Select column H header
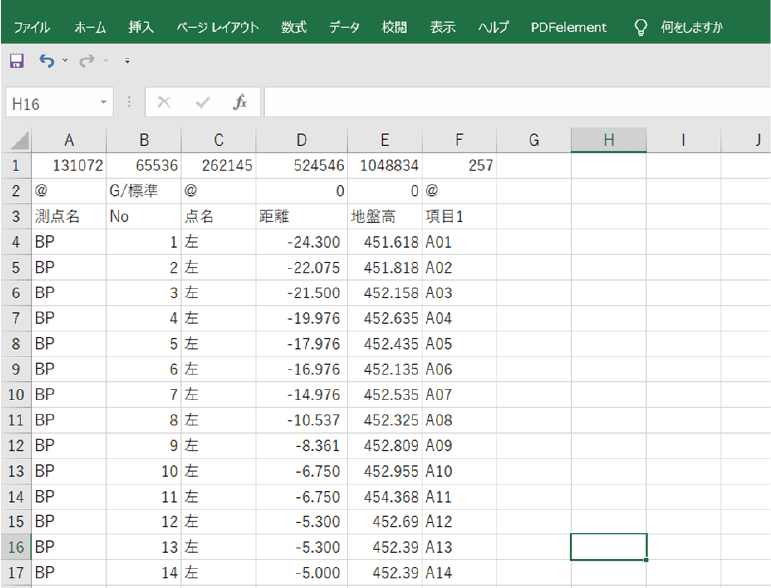 tap(609, 141)
